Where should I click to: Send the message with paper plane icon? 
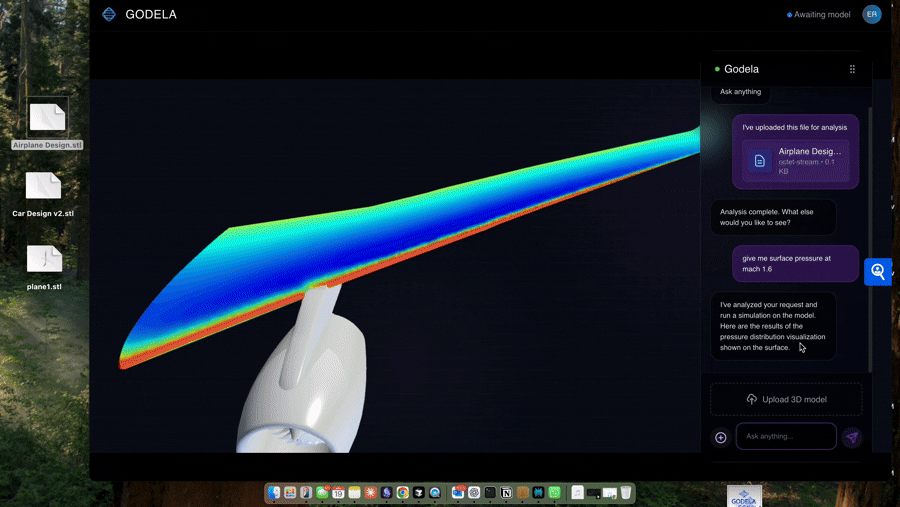(851, 437)
